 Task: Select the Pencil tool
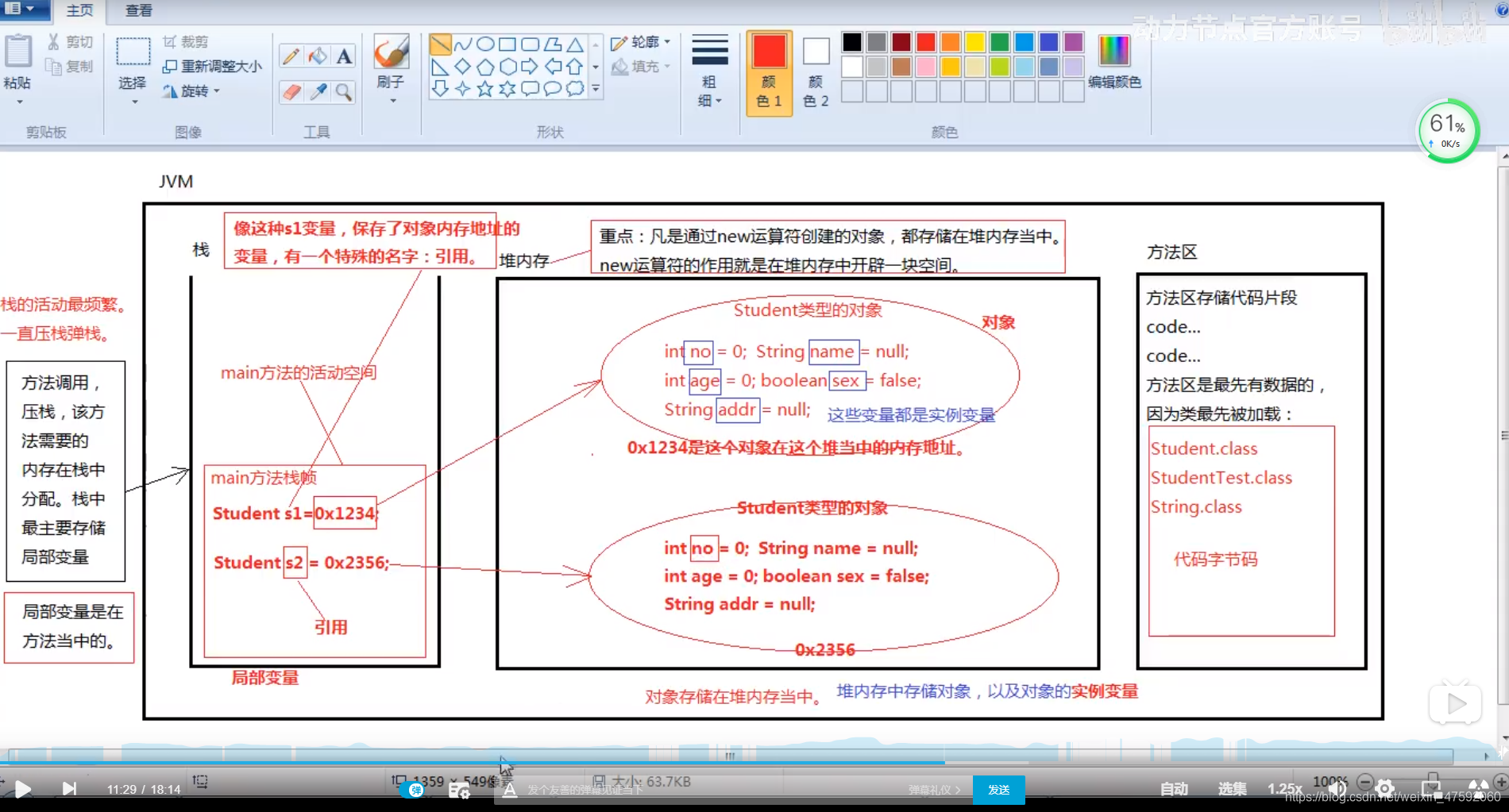291,56
